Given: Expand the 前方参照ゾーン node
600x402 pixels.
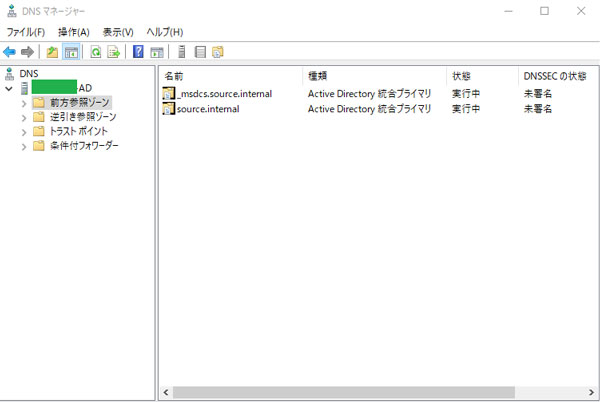Looking at the screenshot, I should pyautogui.click(x=24, y=103).
